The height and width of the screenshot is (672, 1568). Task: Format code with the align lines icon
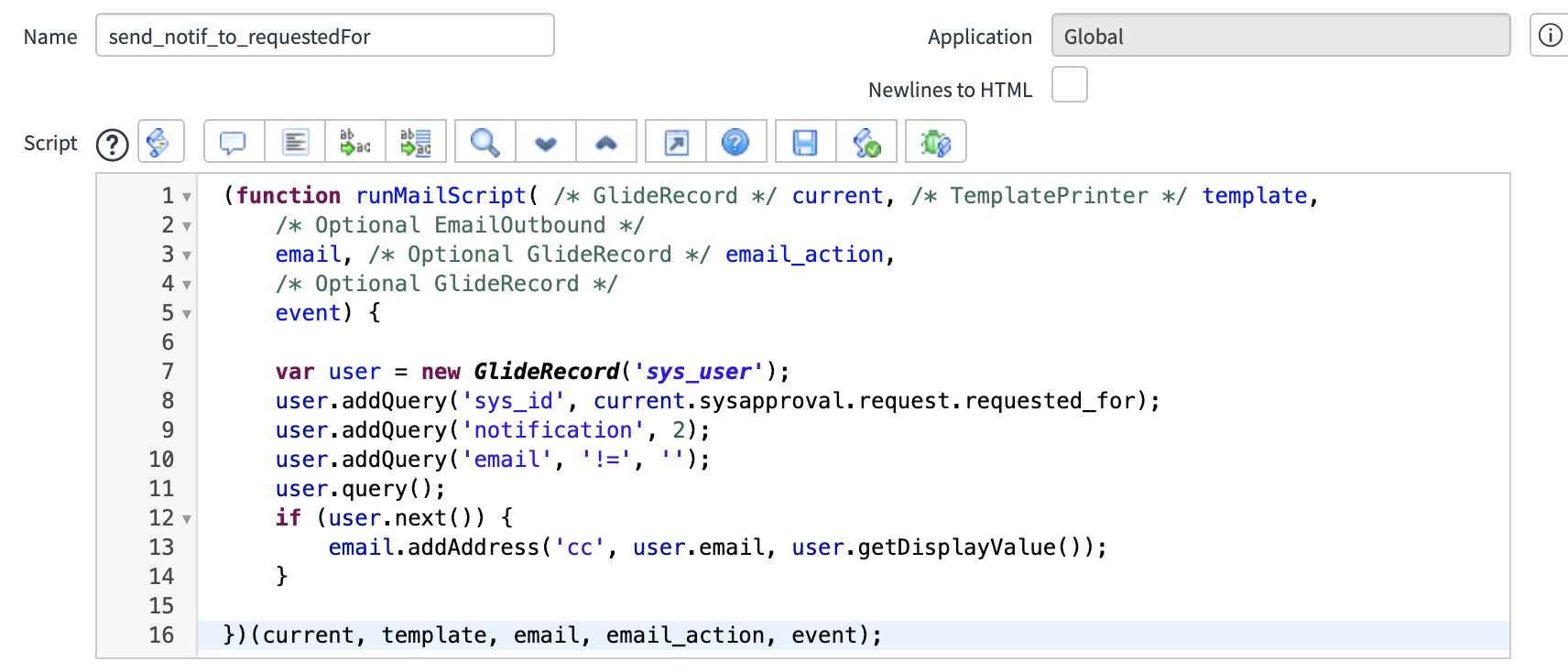click(295, 142)
